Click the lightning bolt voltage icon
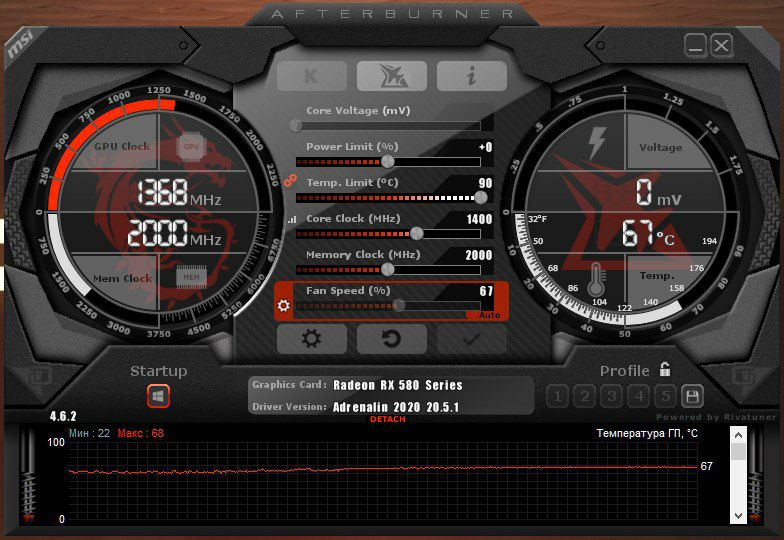The width and height of the screenshot is (784, 540). coord(597,143)
